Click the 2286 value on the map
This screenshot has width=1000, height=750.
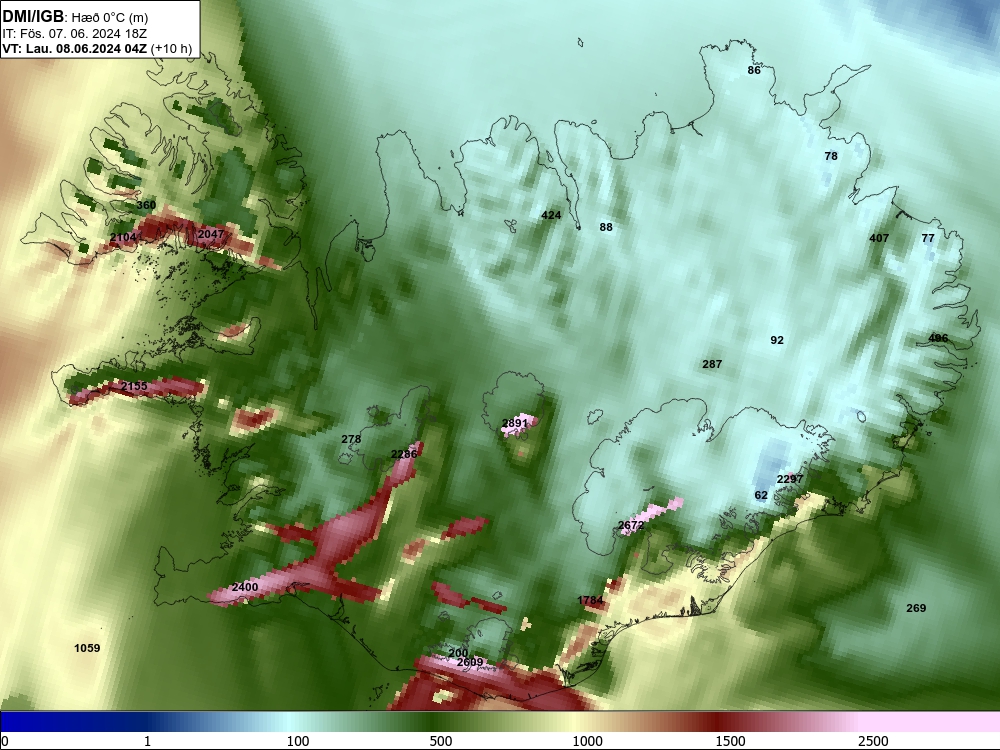(x=404, y=454)
